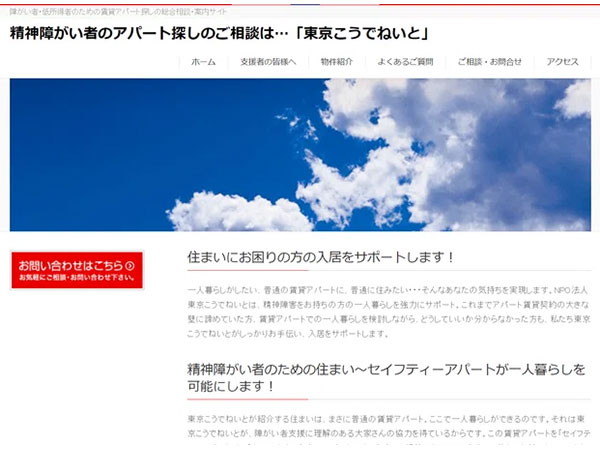Image resolution: width=600 pixels, height=450 pixels.
Task: Click the ホーム navigation item
Action: [x=203, y=61]
